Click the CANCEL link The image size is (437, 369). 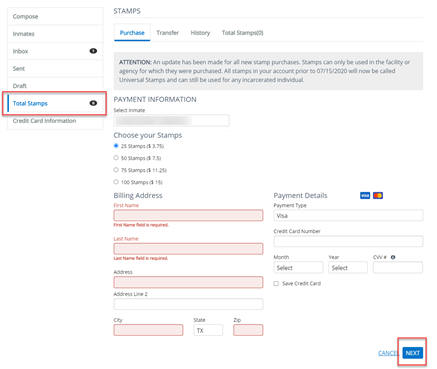388,353
